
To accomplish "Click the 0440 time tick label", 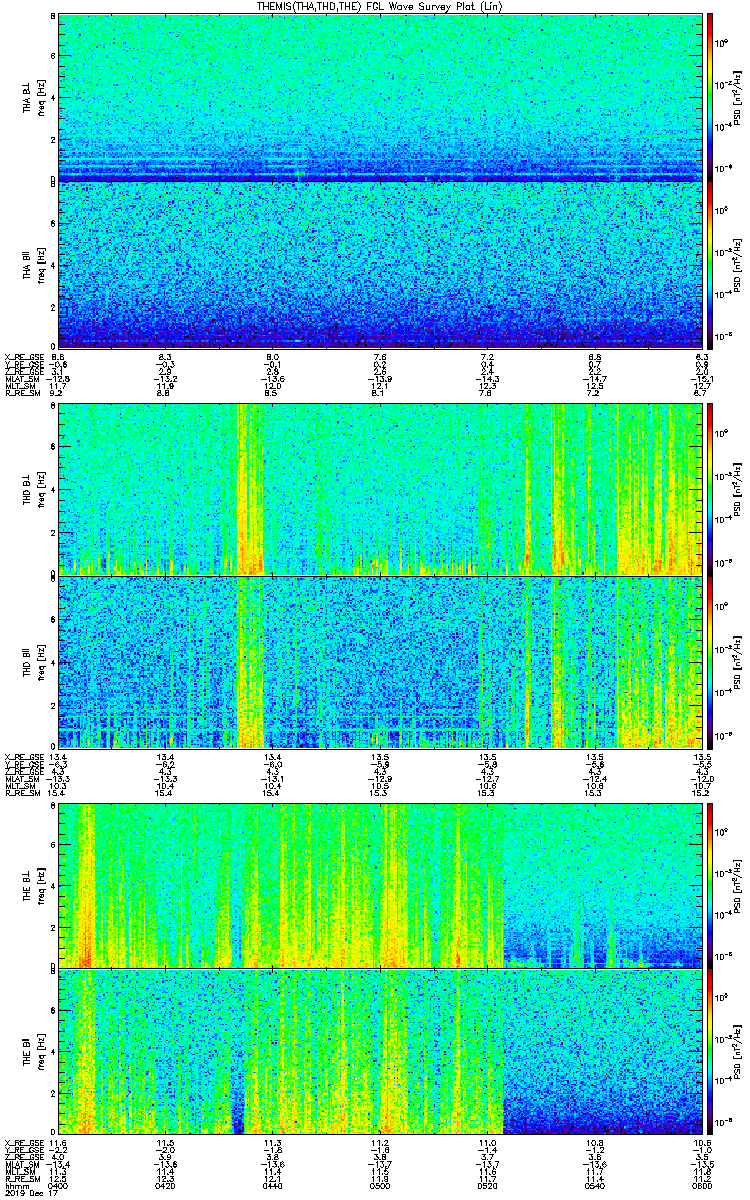I will coord(272,1186).
